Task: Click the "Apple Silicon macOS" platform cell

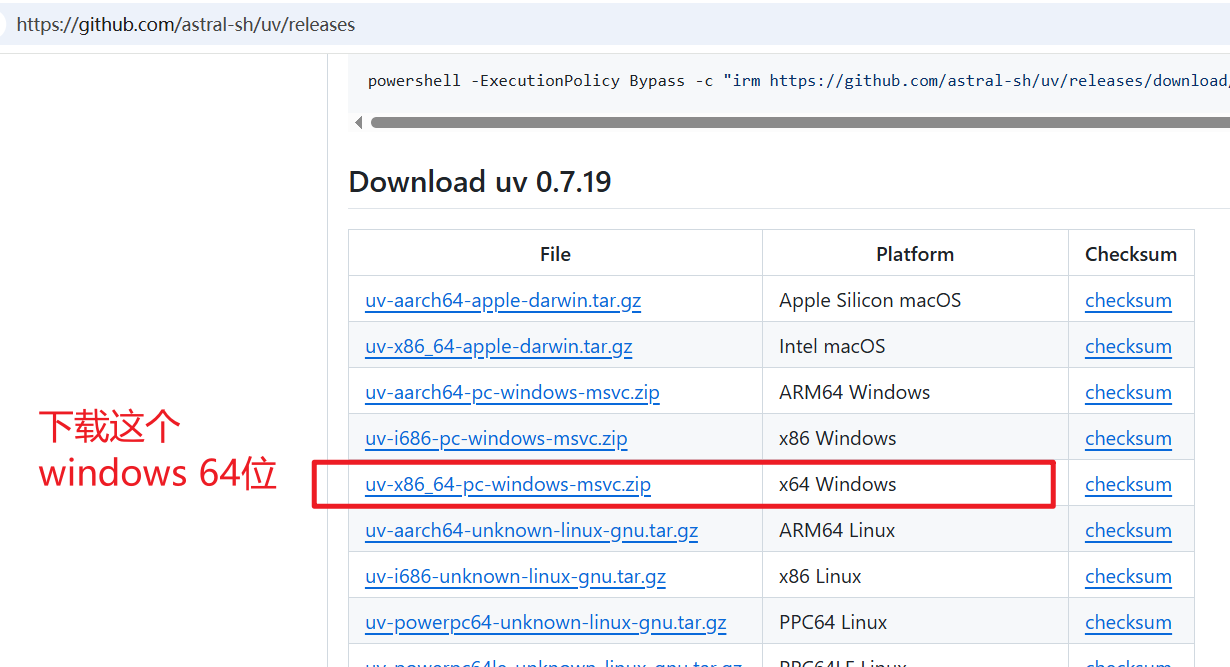Action: pos(915,301)
